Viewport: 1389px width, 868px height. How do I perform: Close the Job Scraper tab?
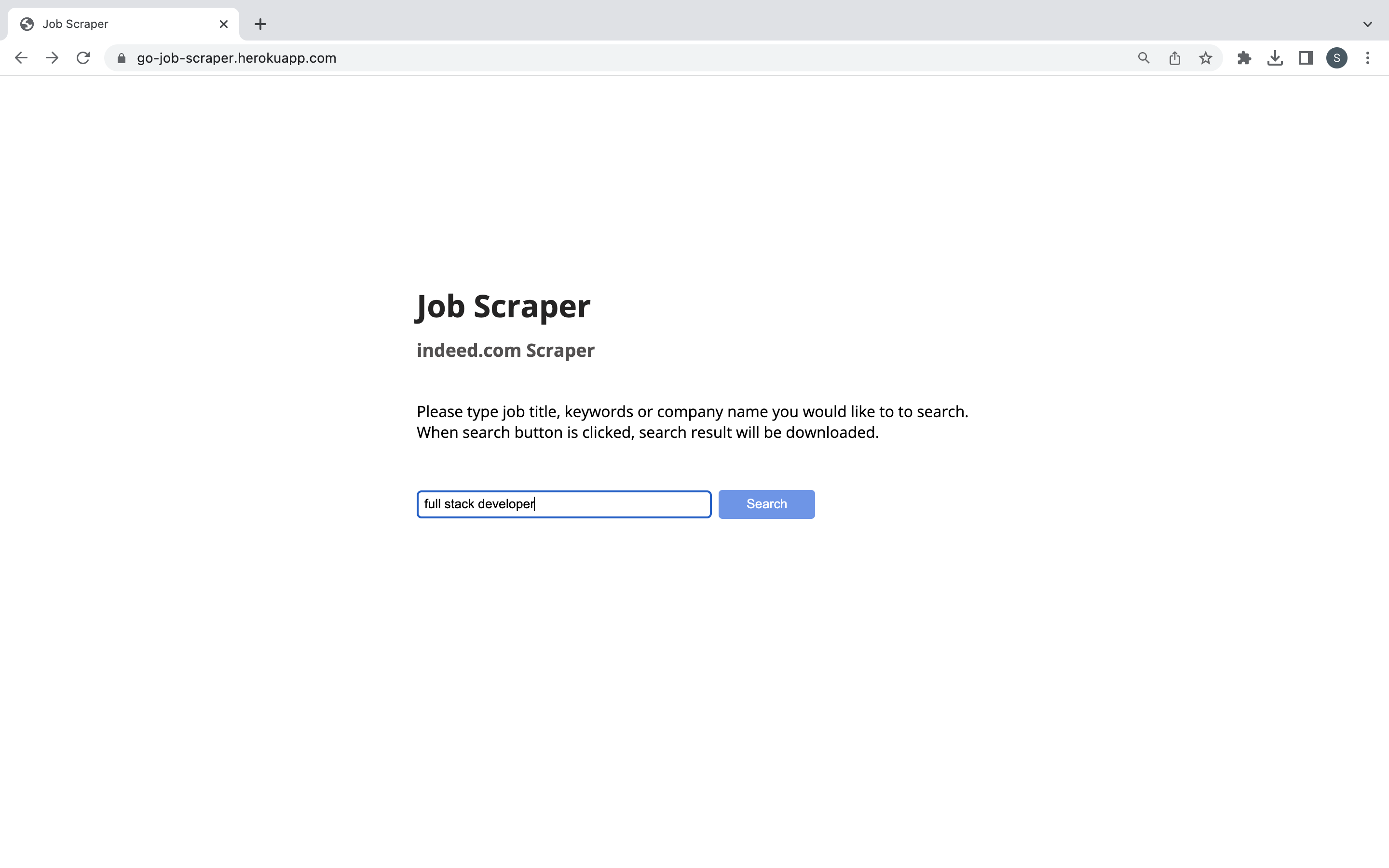pos(223,24)
